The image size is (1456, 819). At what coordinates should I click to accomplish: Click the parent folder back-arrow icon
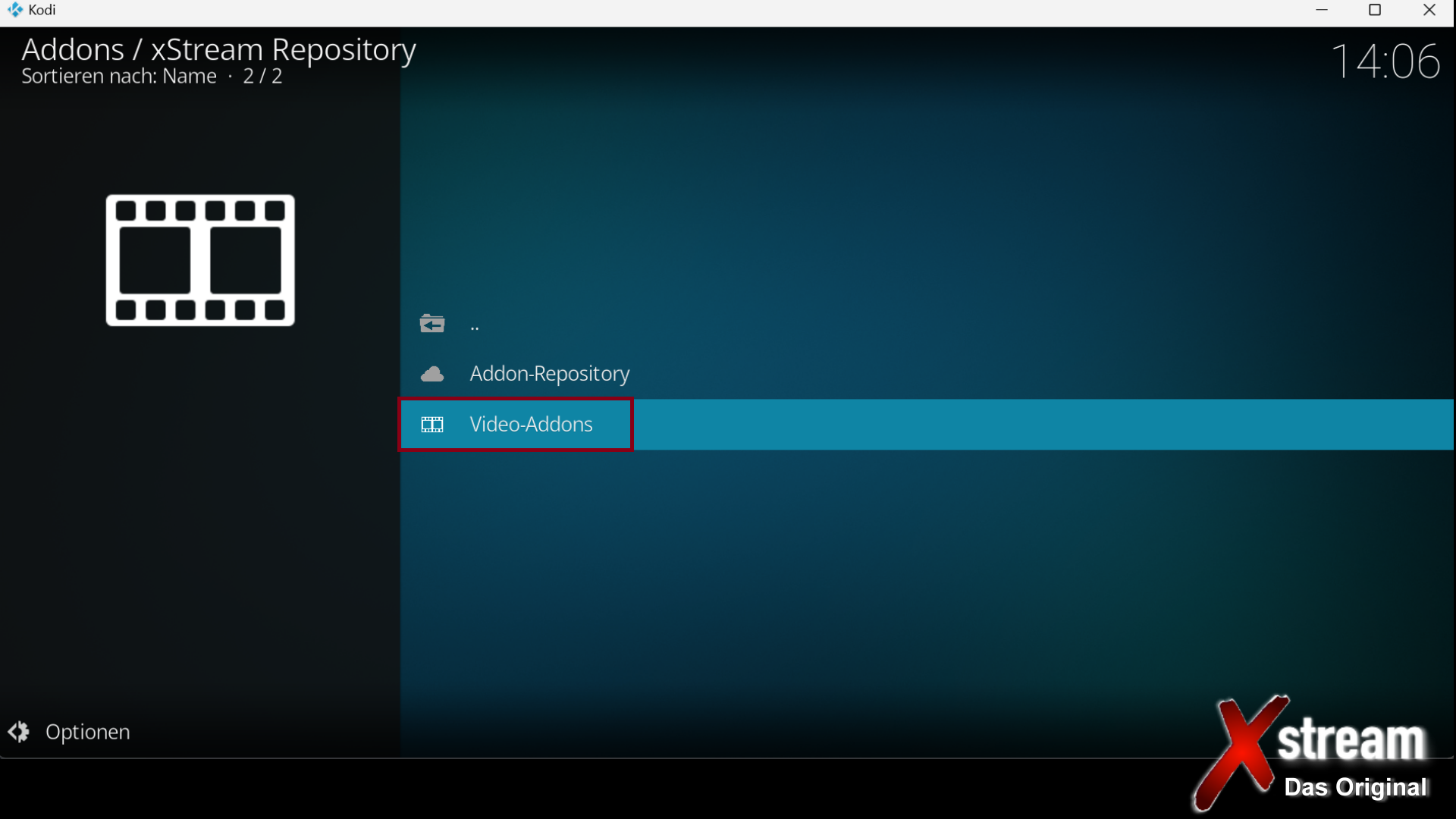point(432,324)
